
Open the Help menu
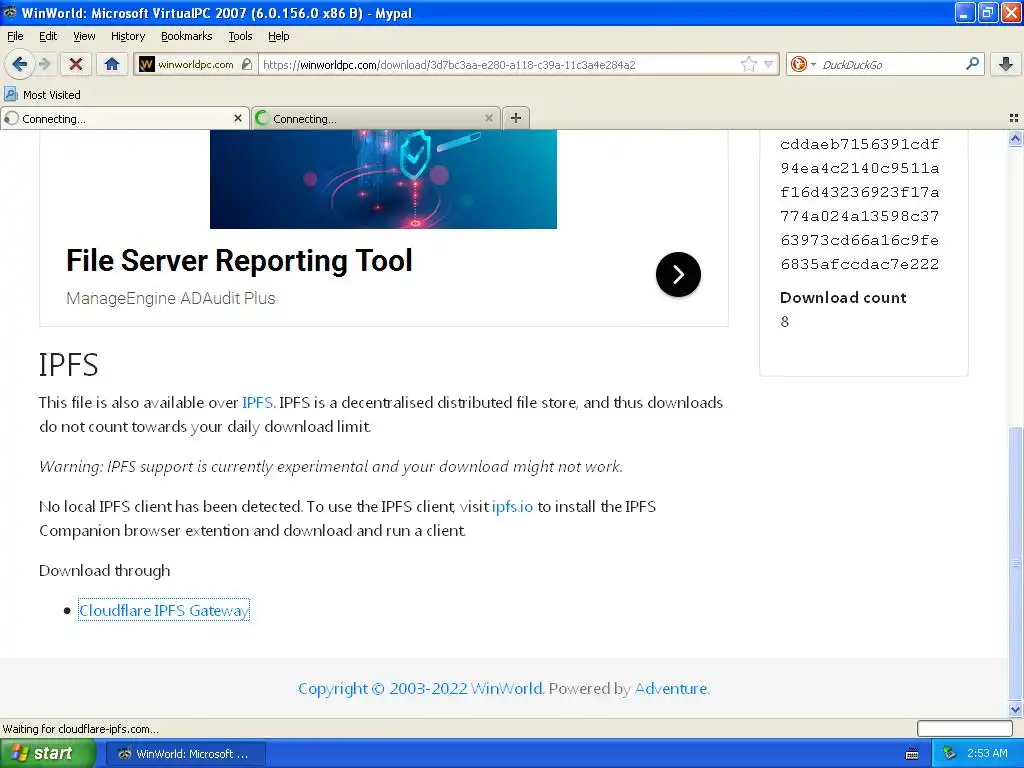[278, 36]
